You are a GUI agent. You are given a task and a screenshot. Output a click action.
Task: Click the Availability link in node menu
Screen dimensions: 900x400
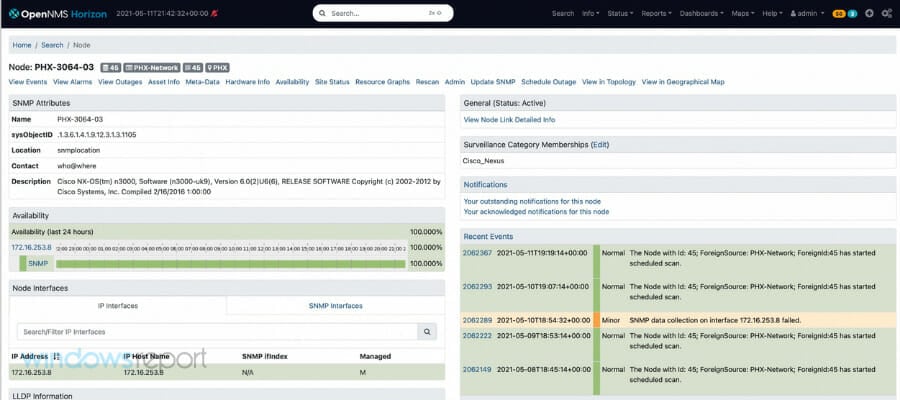coord(292,82)
